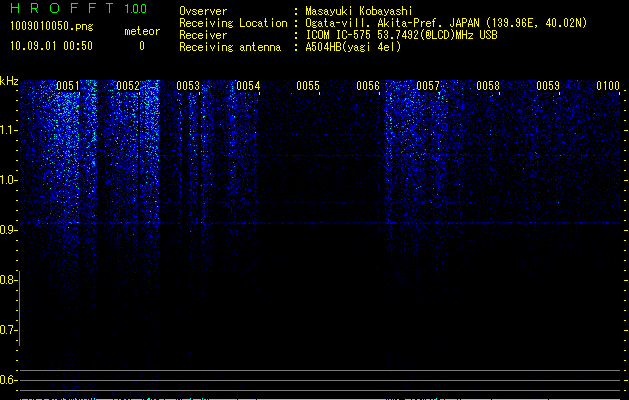
Task: Click the meteor count label
Action: [142, 31]
